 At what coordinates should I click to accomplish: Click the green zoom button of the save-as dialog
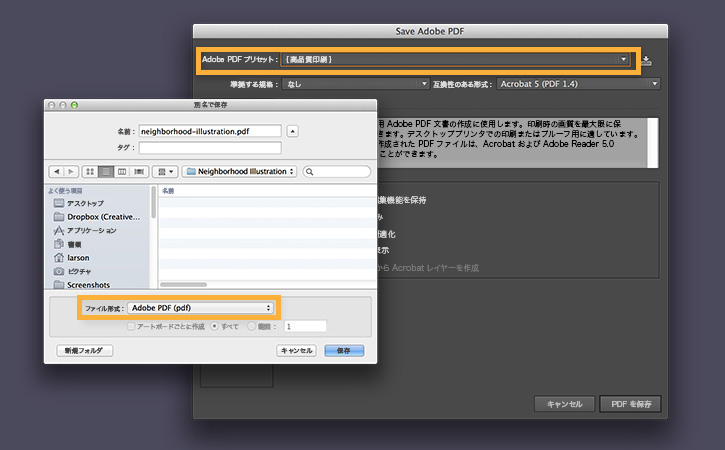(x=74, y=105)
